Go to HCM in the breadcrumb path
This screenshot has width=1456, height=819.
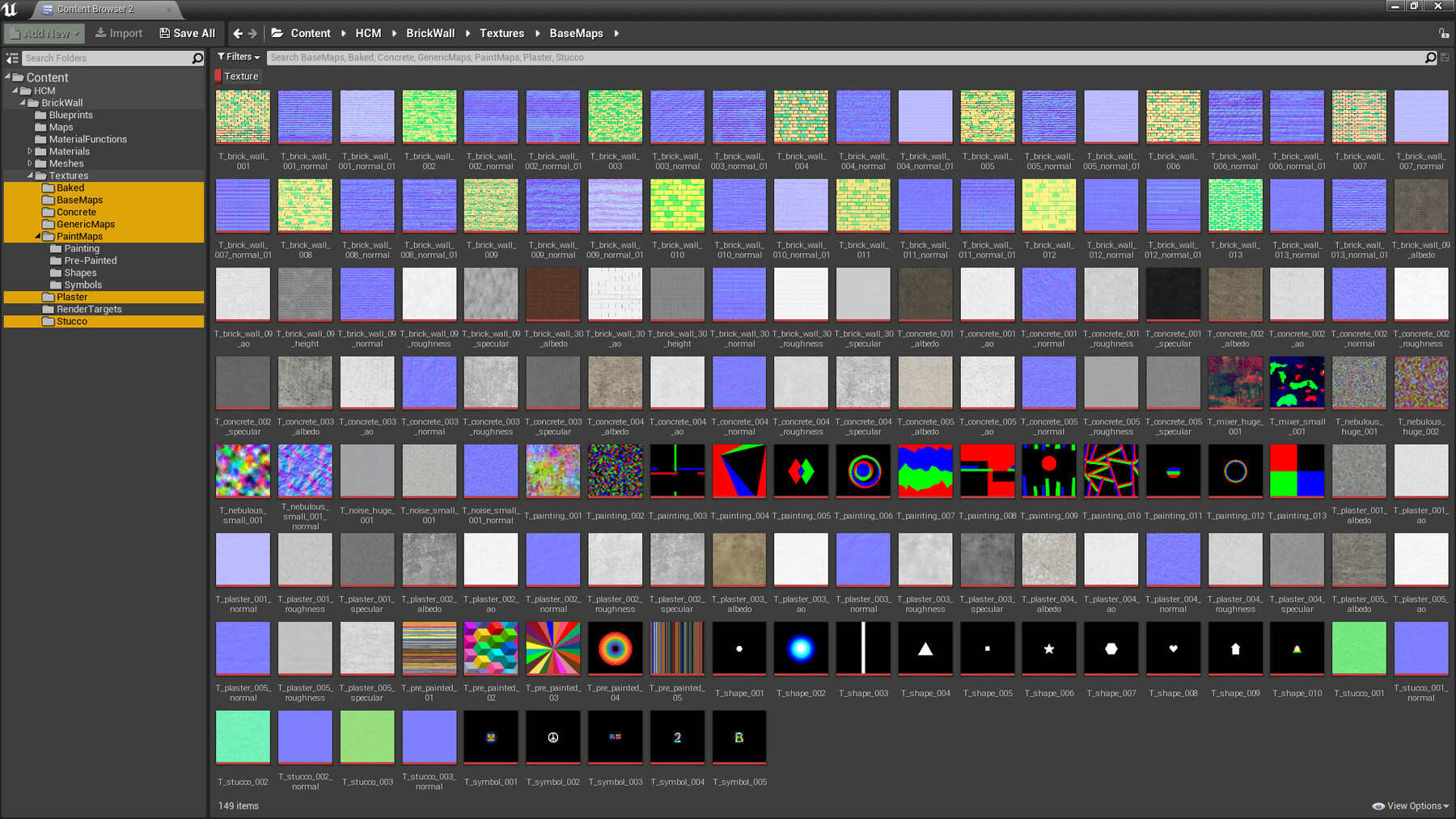(368, 33)
